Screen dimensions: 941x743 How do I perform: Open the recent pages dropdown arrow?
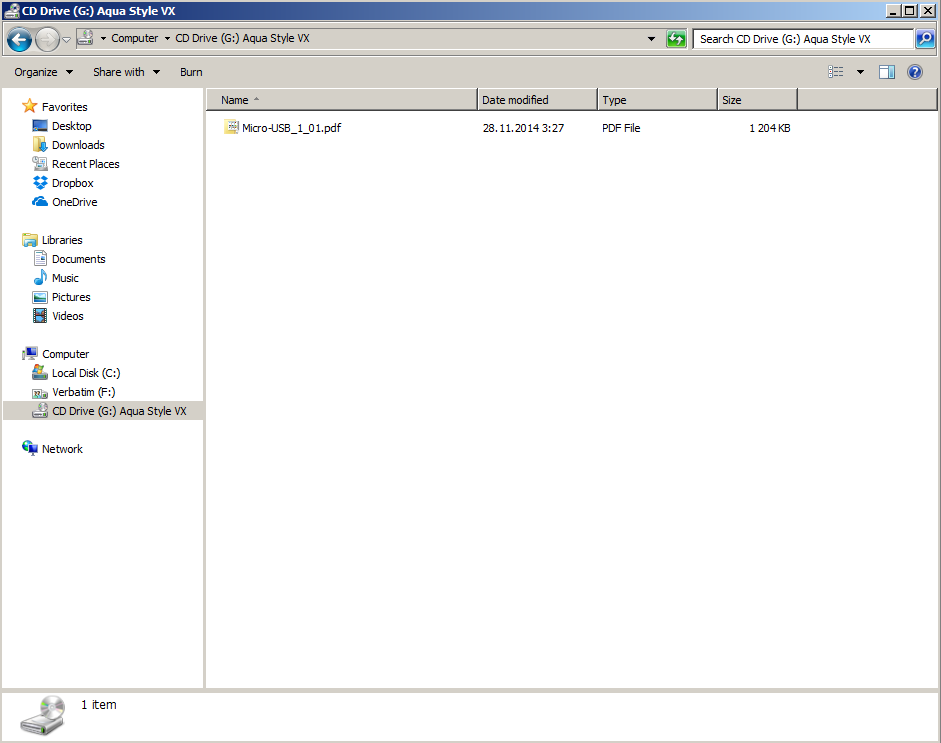tap(67, 40)
